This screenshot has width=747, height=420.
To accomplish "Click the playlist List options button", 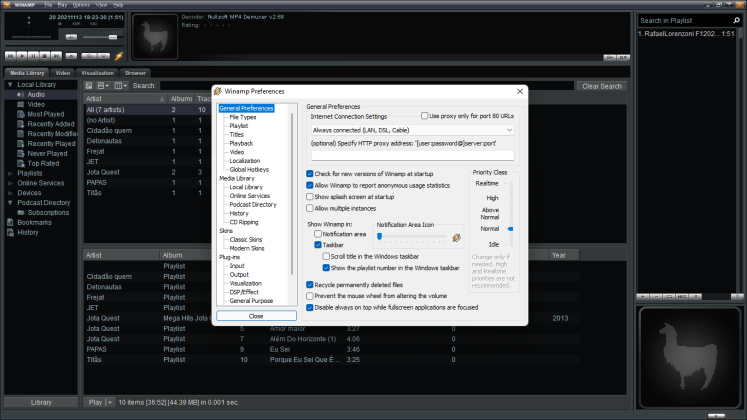I will coord(696,297).
